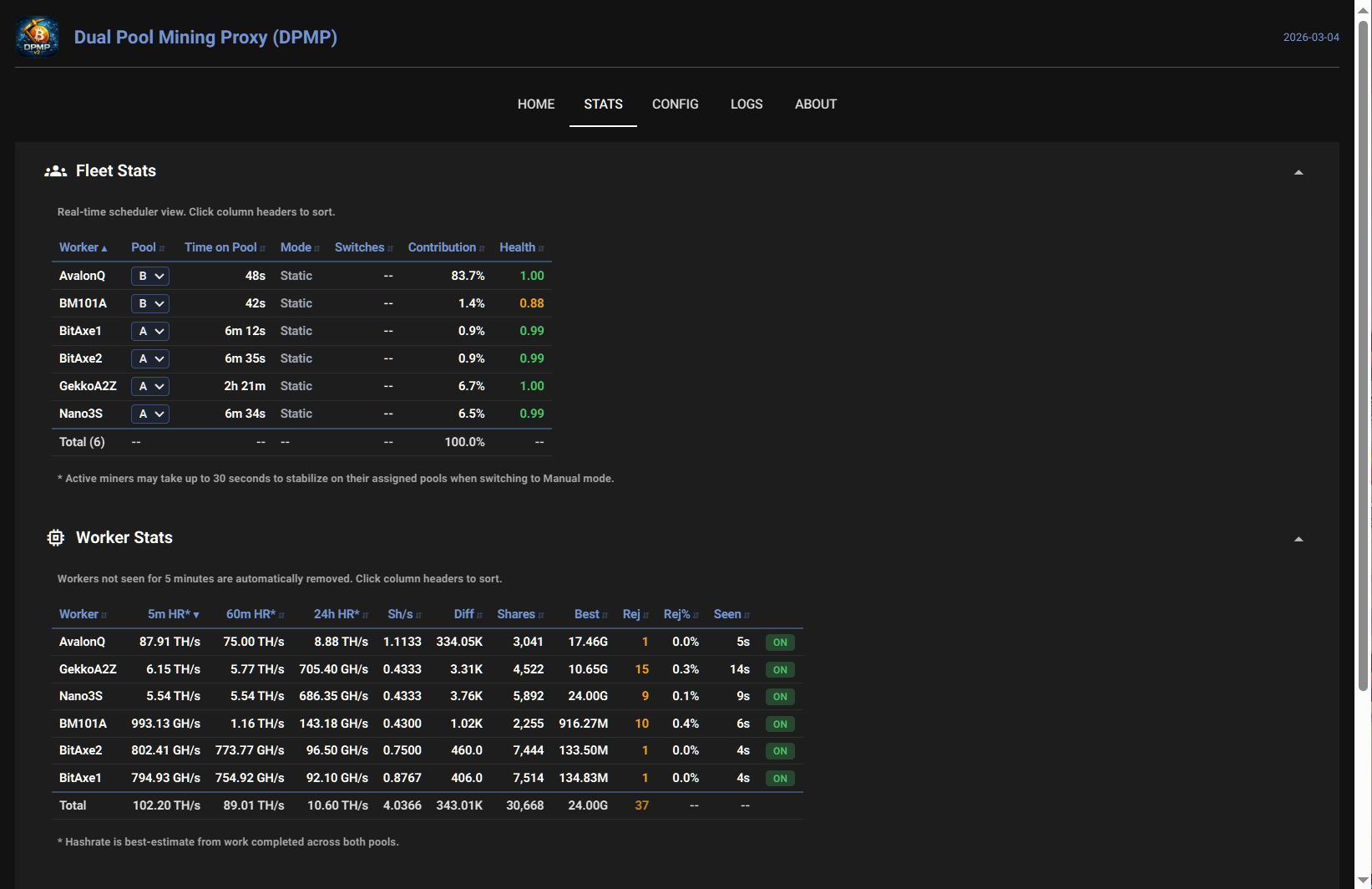This screenshot has width=1372, height=889.
Task: Click the DPMP logo in the header
Action: coord(37,37)
